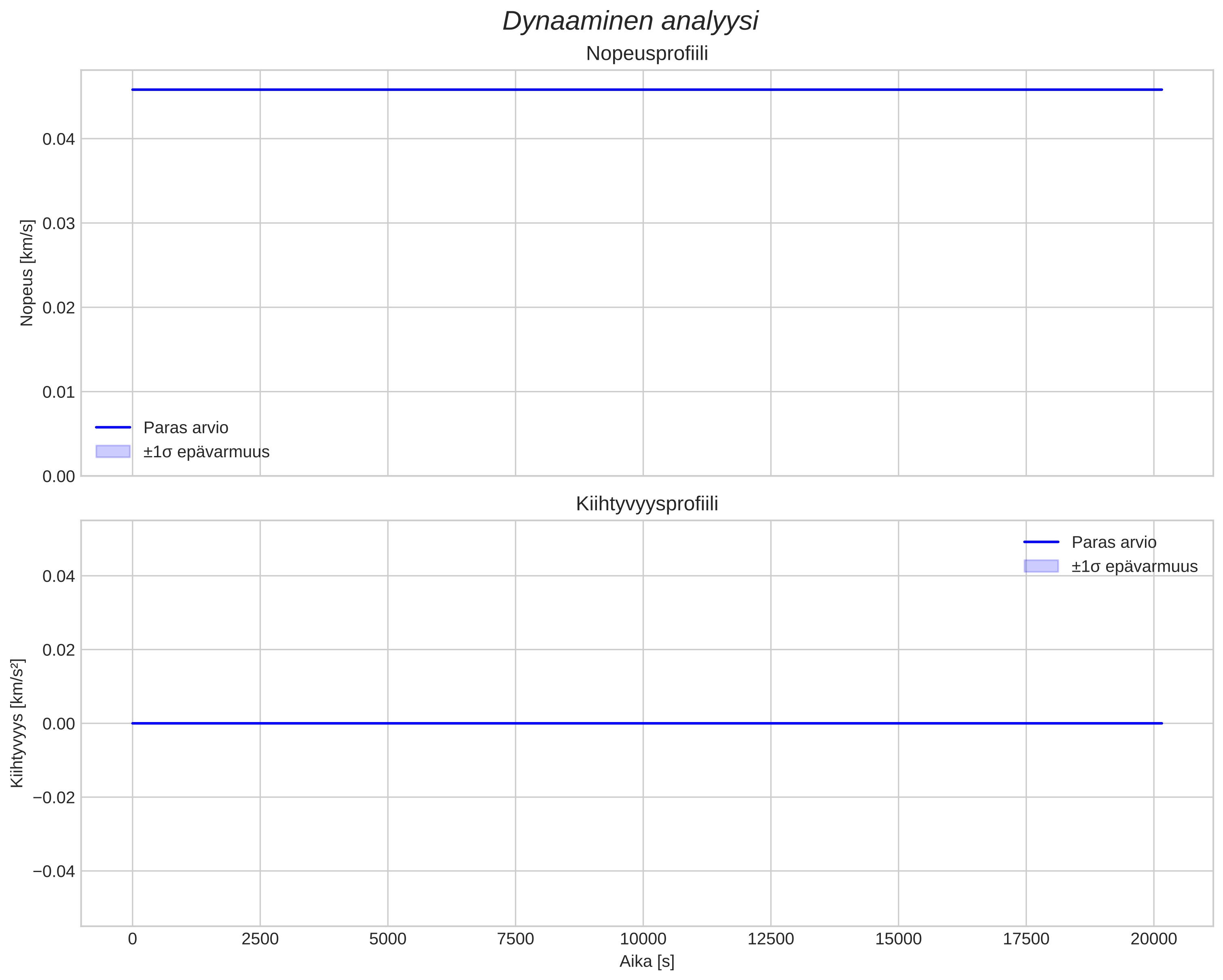Click the '±1σ epävarmuus' label in bottom legend

1134,566
